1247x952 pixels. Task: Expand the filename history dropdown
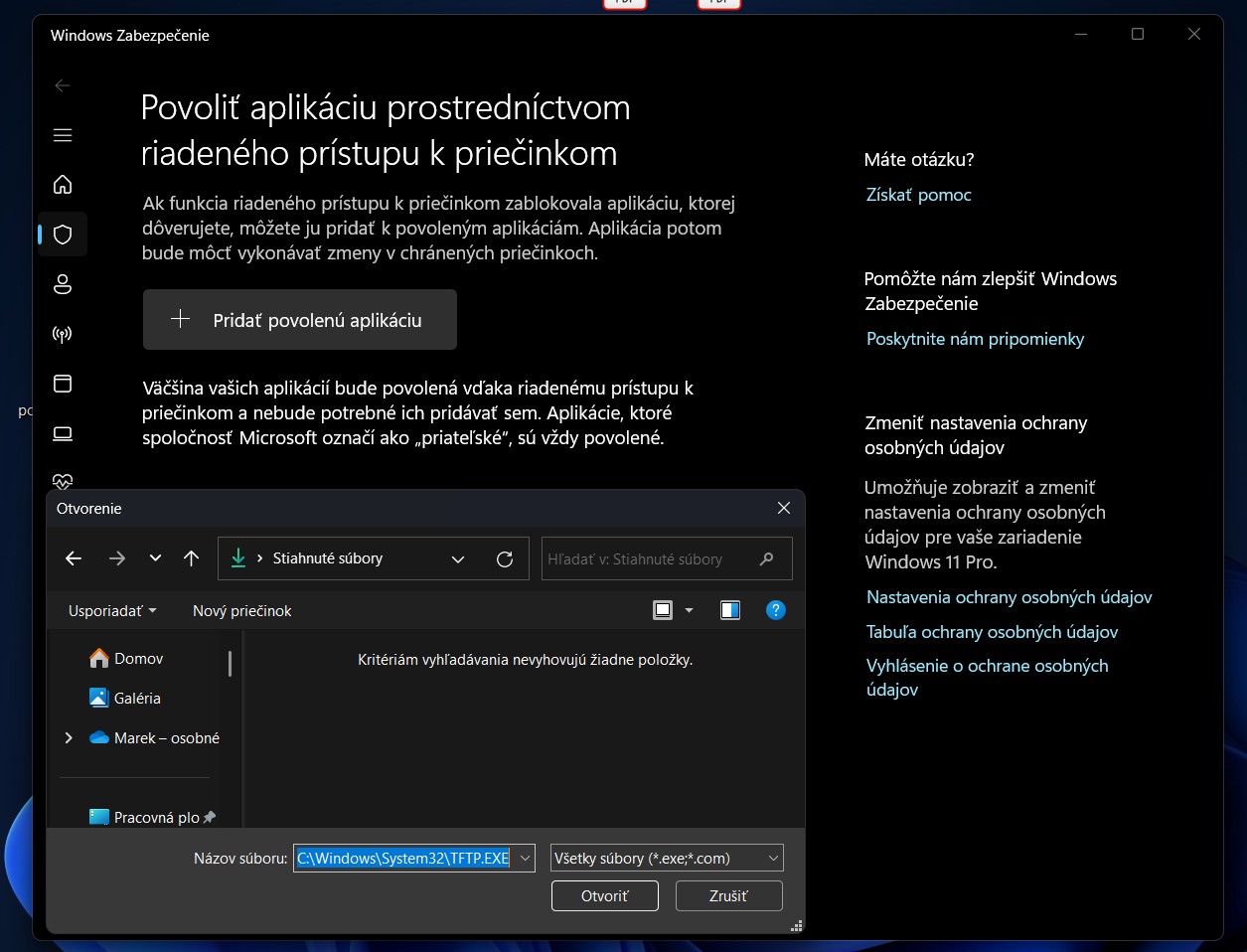point(526,858)
